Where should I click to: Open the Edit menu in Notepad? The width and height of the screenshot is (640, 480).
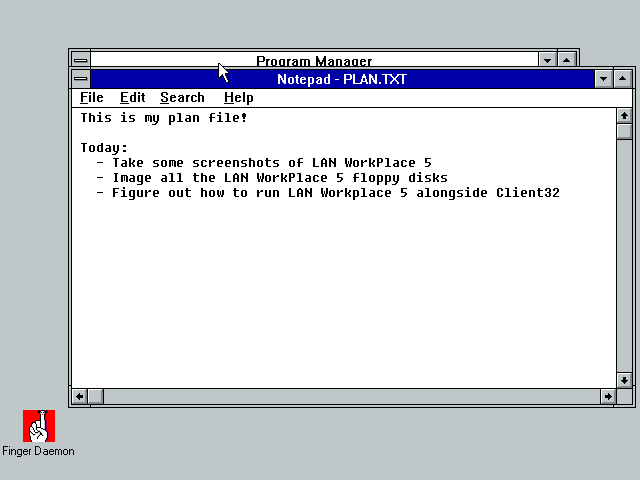point(133,98)
